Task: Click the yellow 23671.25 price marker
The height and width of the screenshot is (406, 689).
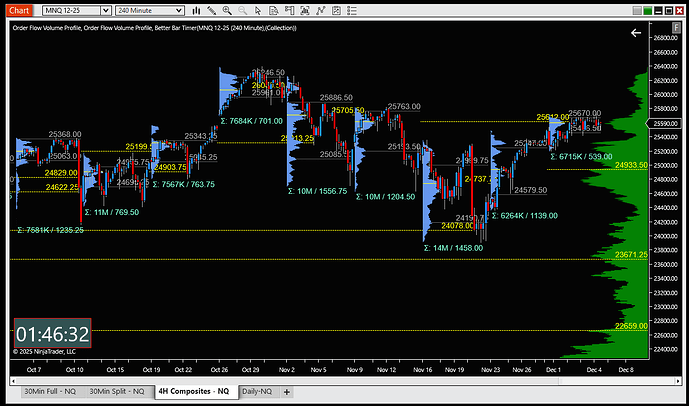Action: click(631, 255)
